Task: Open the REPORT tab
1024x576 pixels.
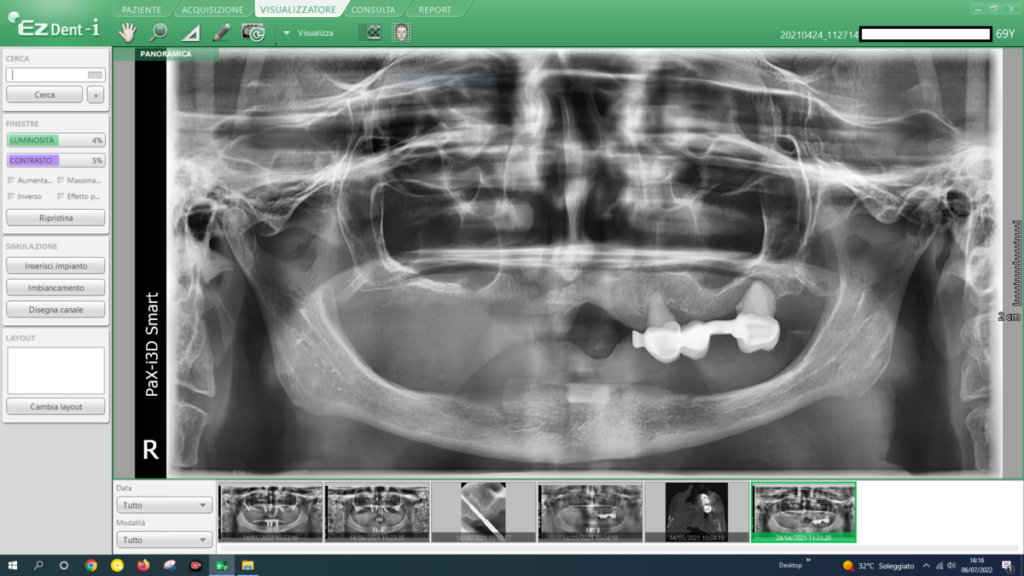Action: click(x=435, y=9)
